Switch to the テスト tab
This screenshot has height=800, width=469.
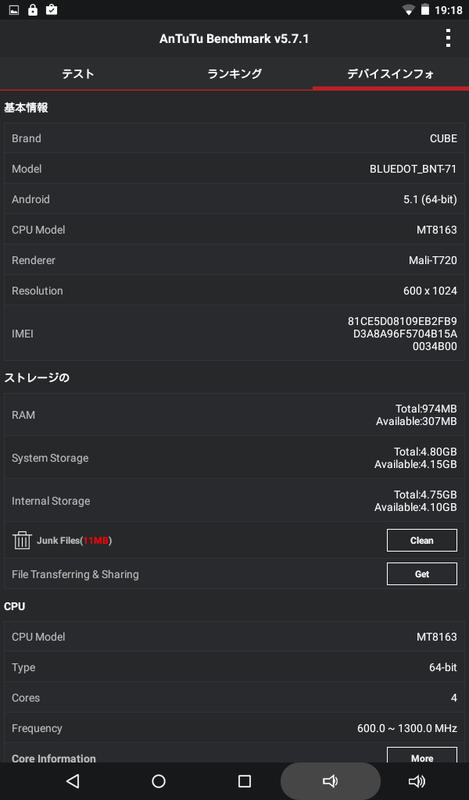click(x=78, y=74)
